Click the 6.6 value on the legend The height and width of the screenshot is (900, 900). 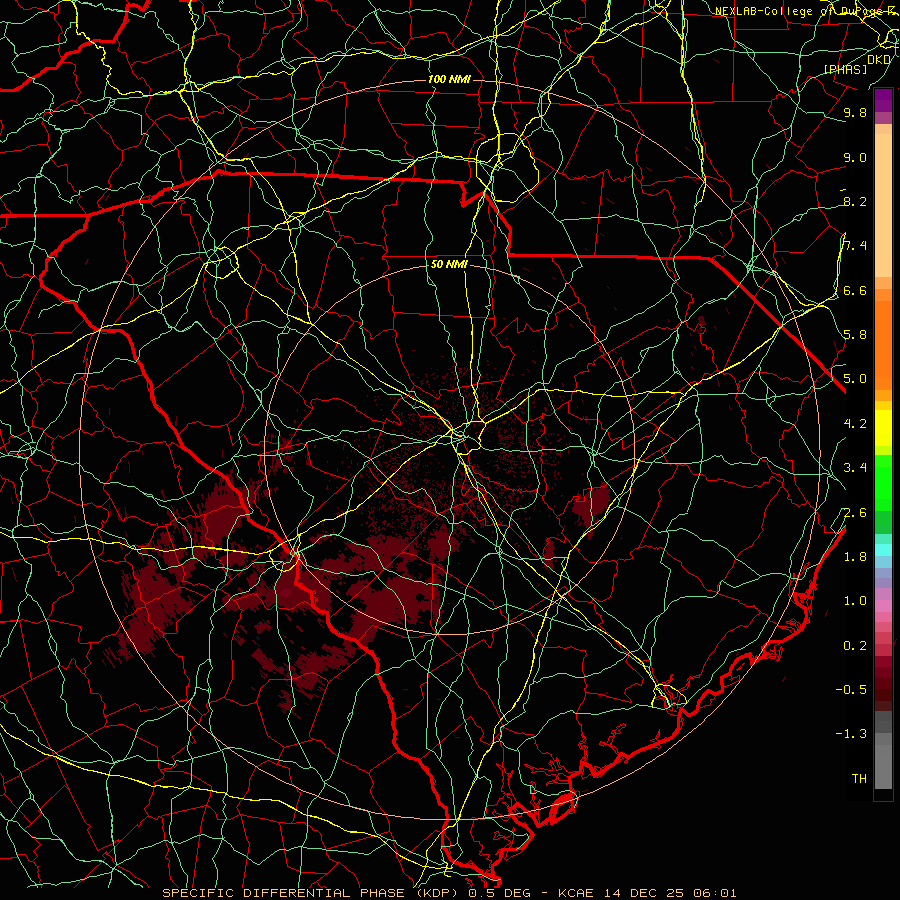(x=855, y=290)
